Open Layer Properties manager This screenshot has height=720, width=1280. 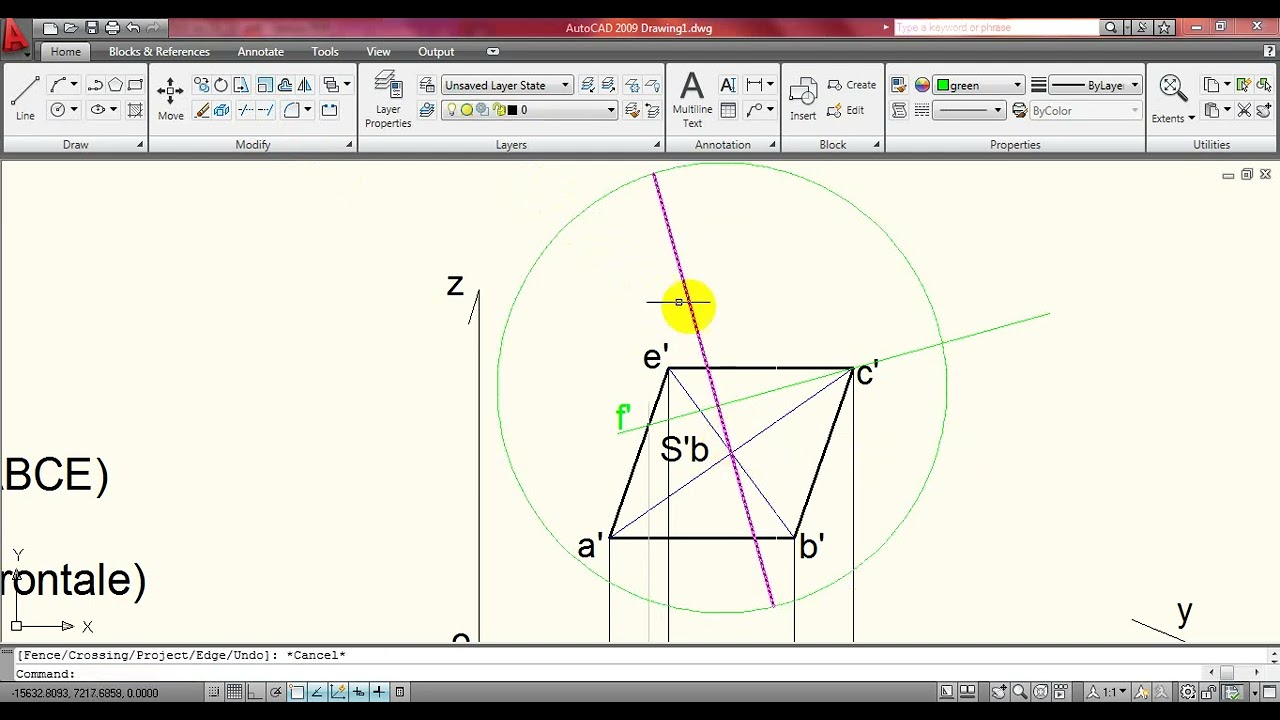388,99
